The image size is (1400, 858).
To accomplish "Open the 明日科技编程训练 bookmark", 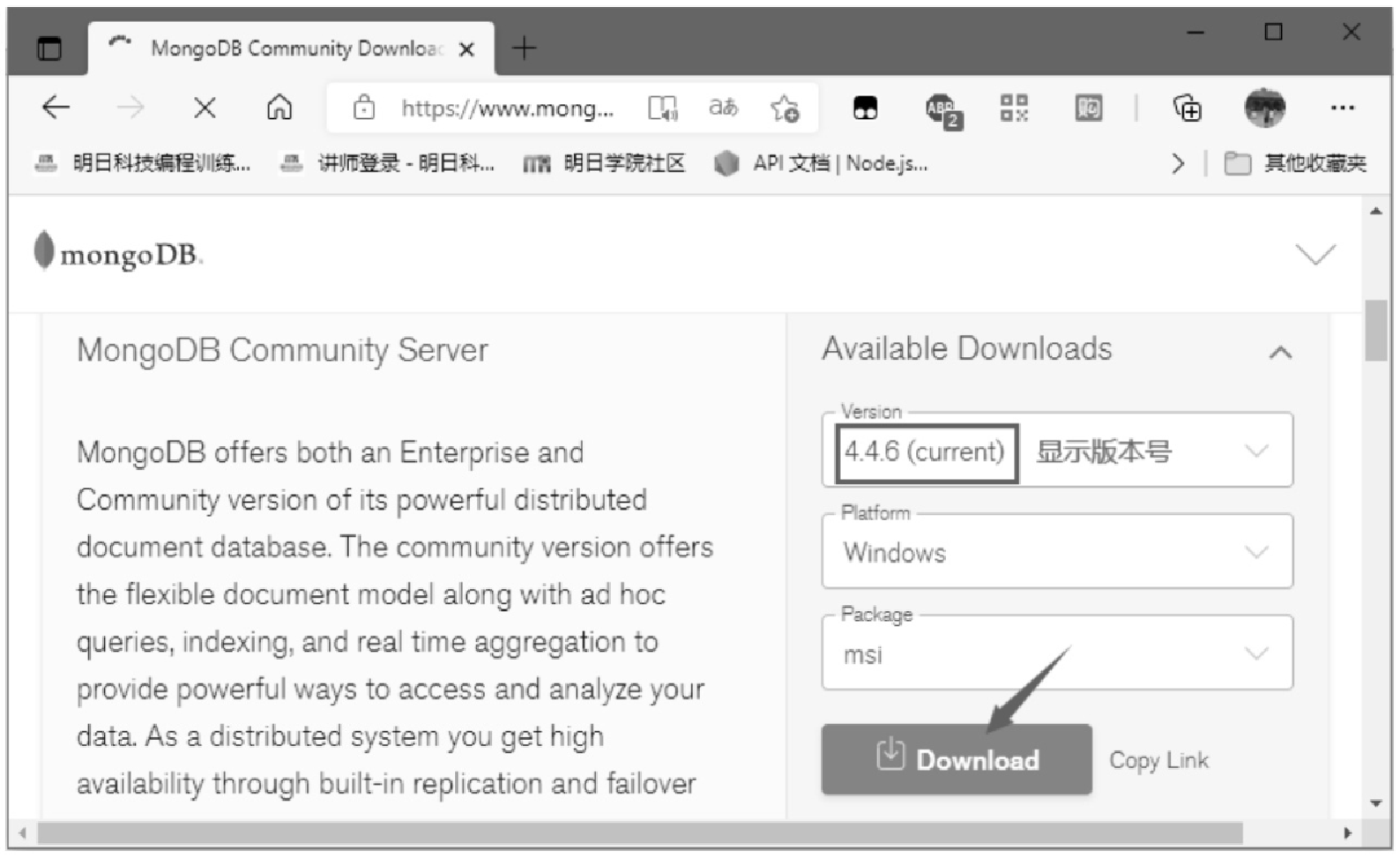I will coord(143,163).
